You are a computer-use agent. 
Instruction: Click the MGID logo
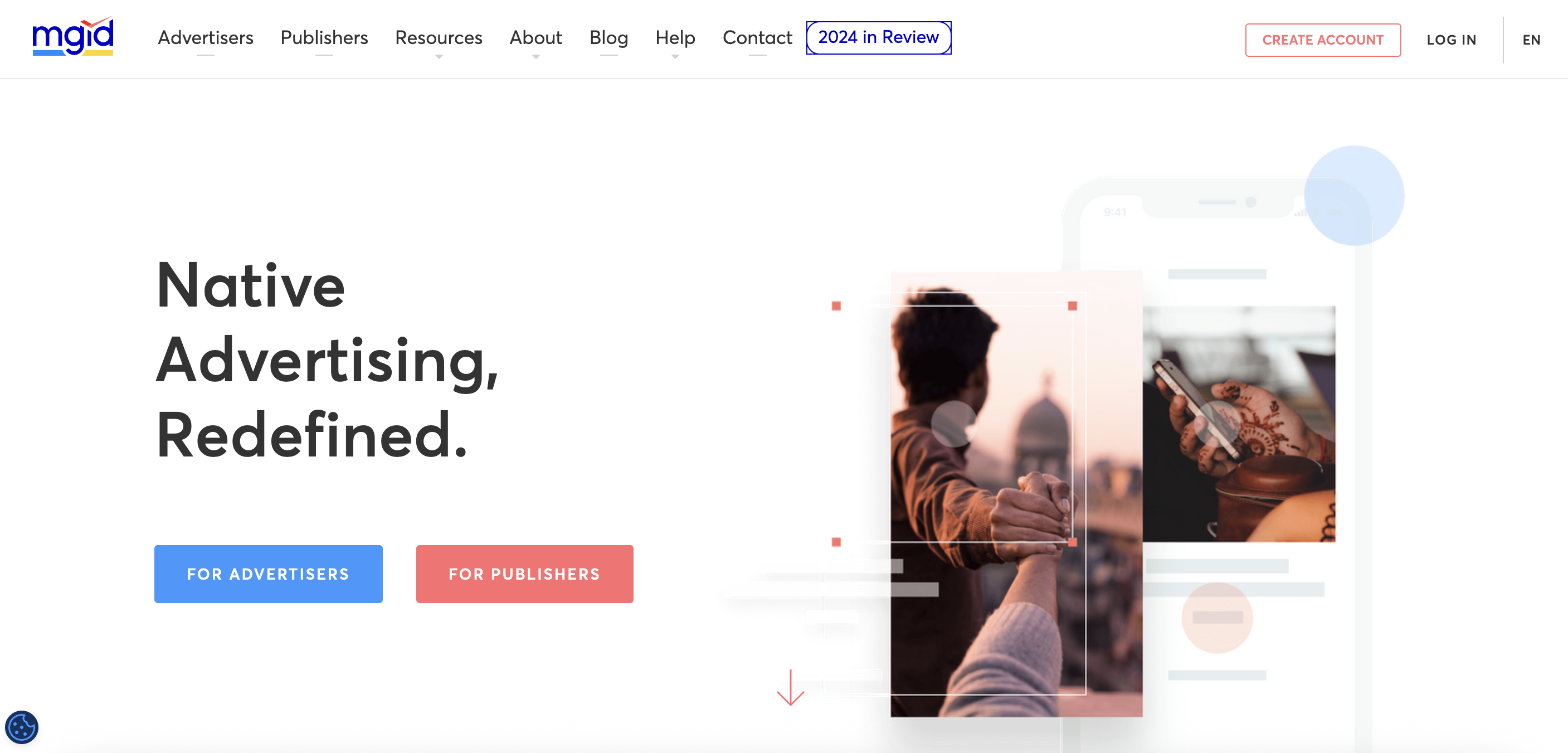pyautogui.click(x=73, y=37)
